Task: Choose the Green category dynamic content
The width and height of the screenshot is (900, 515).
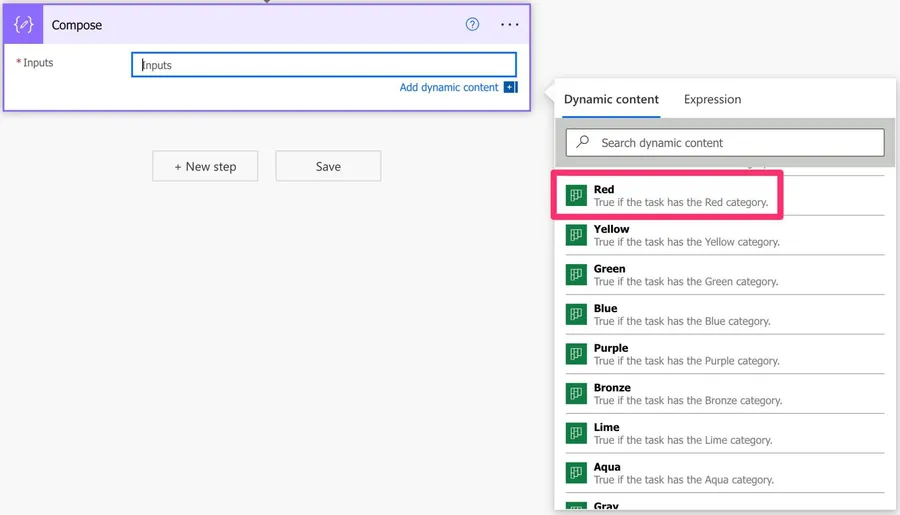Action: 686,275
